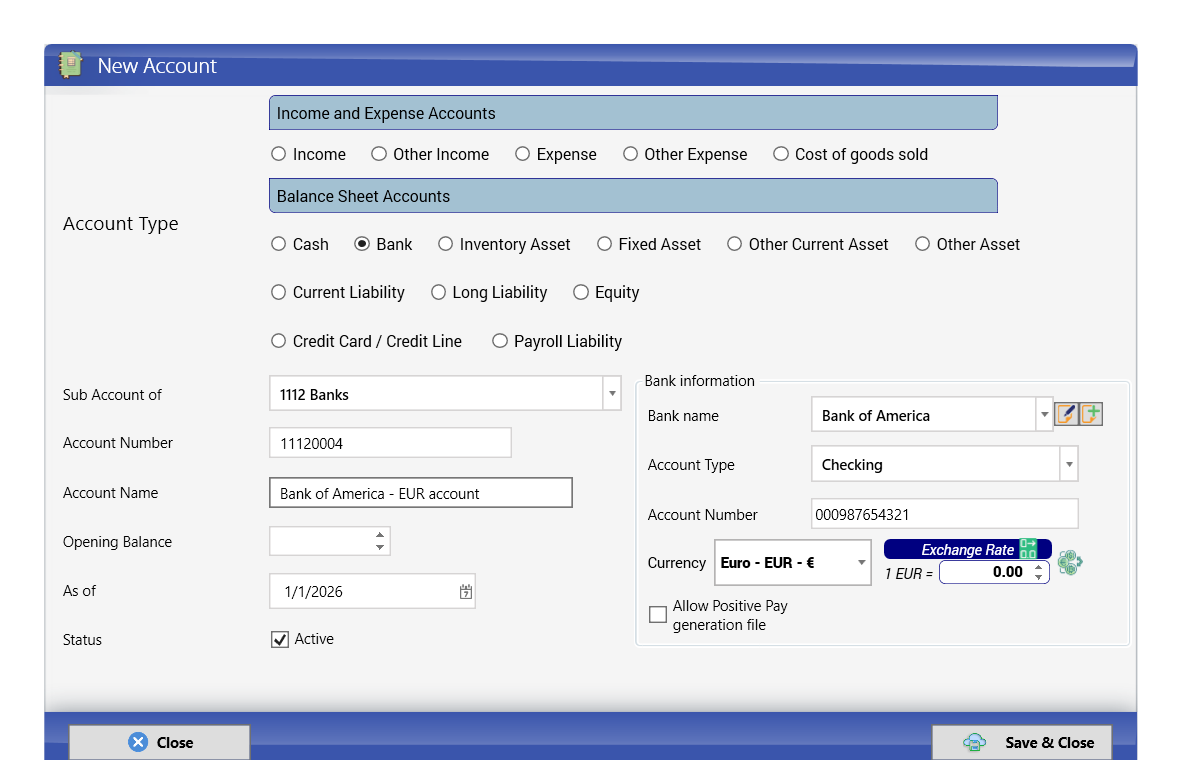Select Credit Card / Credit Line option
The width and height of the screenshot is (1180, 760).
click(x=278, y=341)
